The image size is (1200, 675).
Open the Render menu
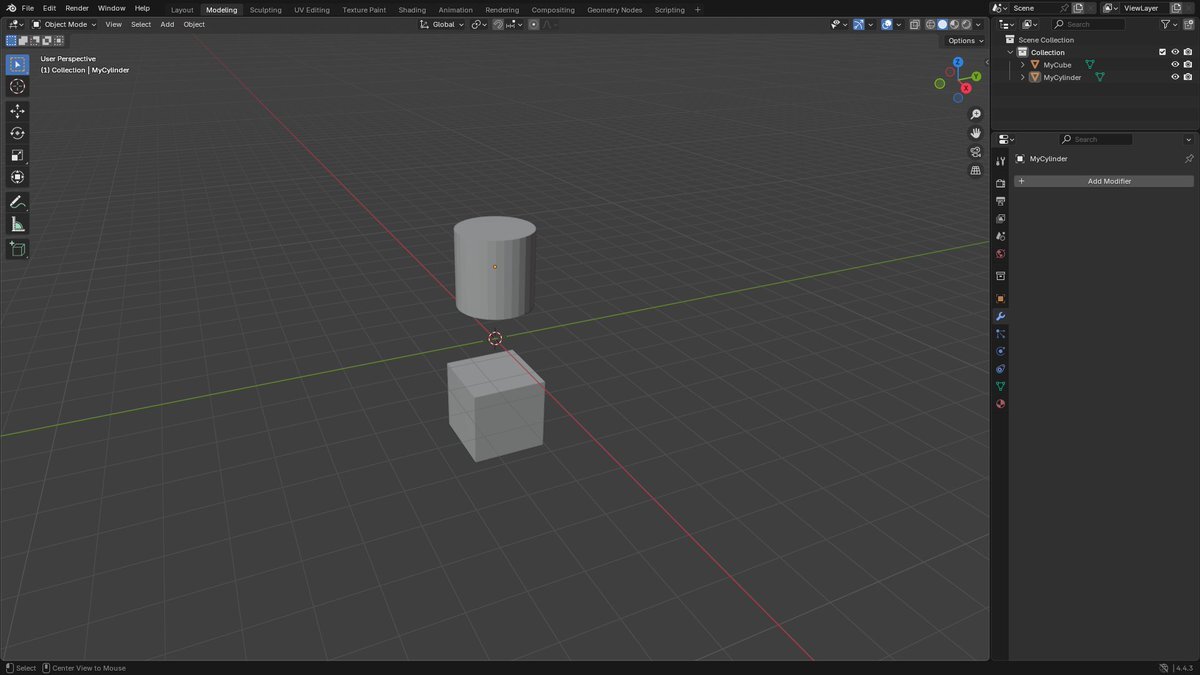point(77,8)
